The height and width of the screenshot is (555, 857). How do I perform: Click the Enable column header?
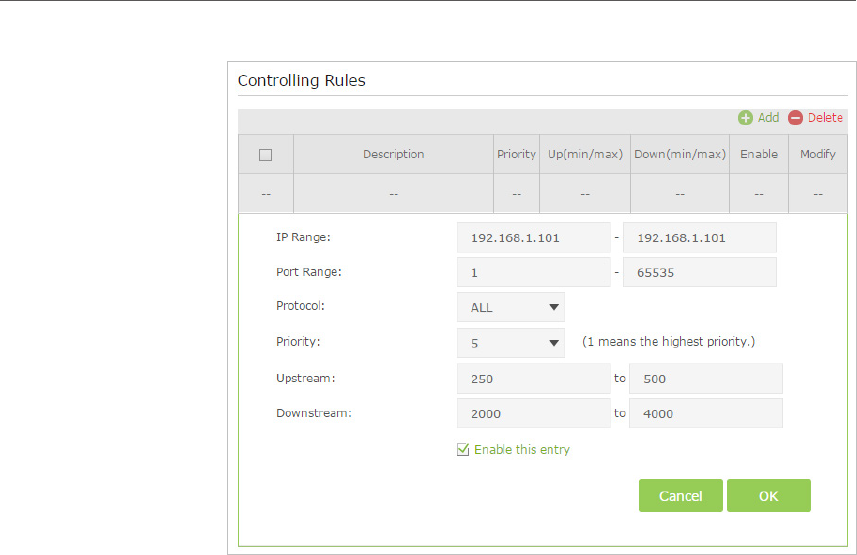tap(758, 155)
